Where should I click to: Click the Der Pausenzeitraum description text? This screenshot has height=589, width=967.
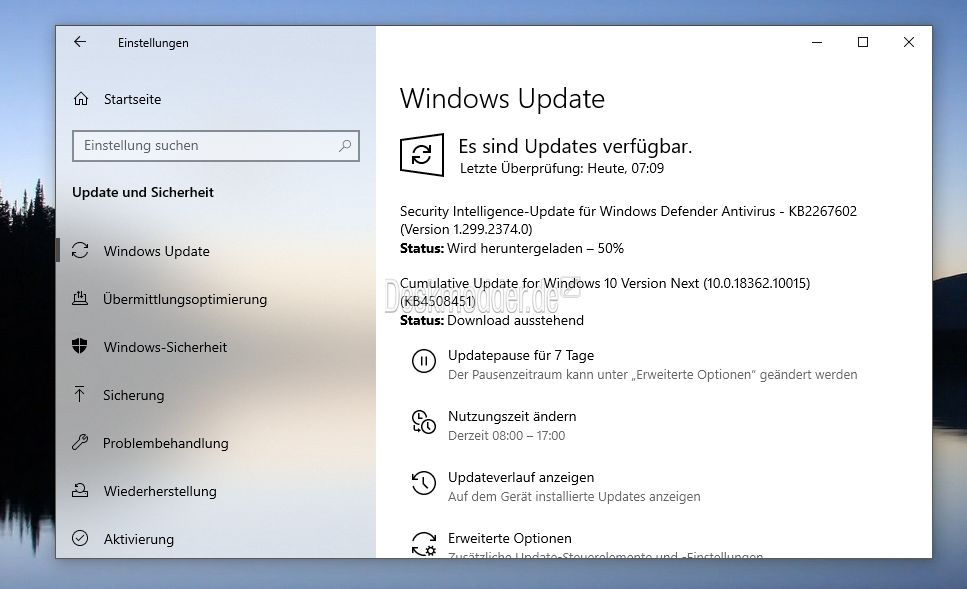click(652, 375)
